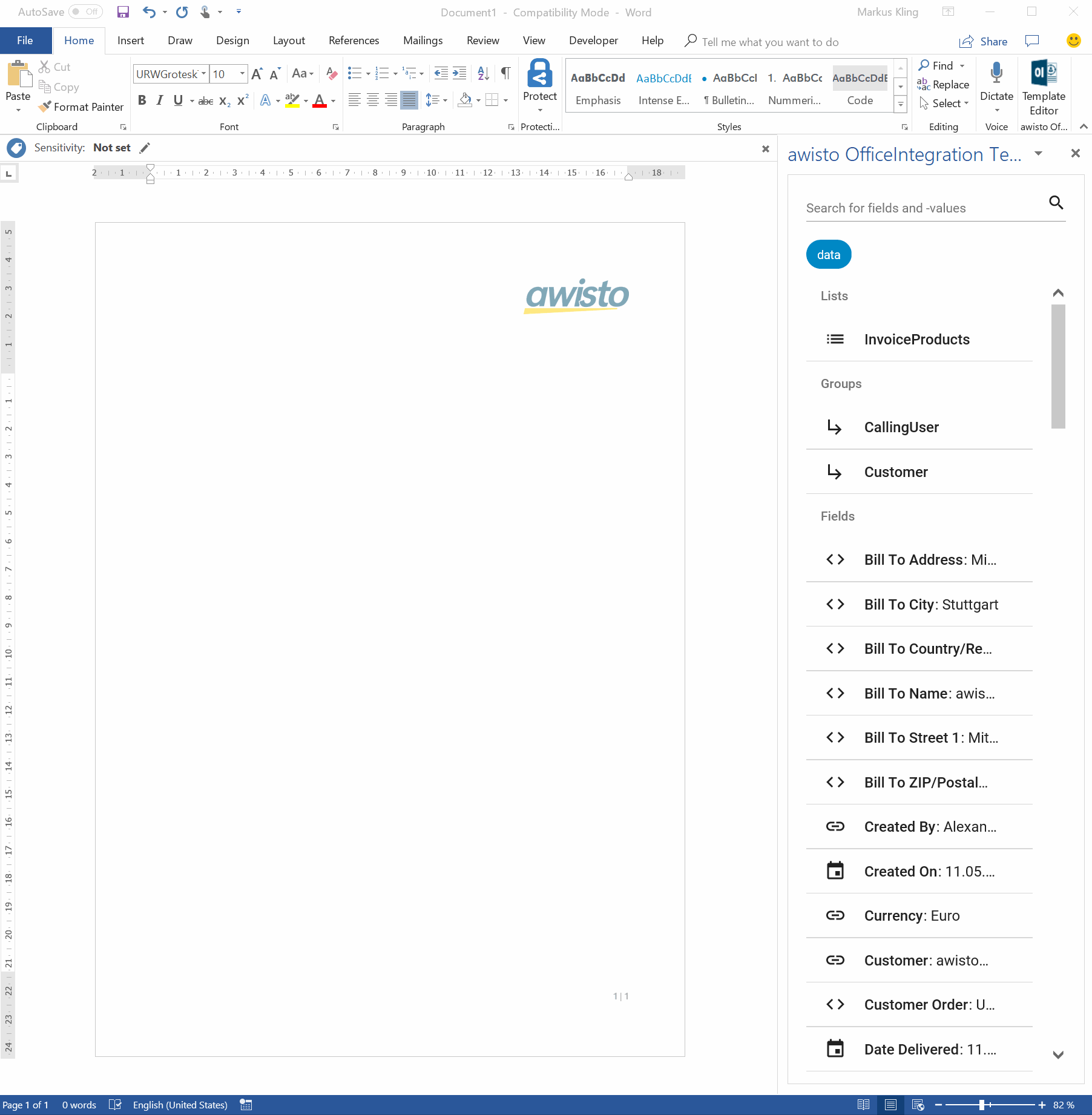The width and height of the screenshot is (1092, 1115).
Task: Collapse the ribbon with the chevron
Action: pyautogui.click(x=1084, y=127)
